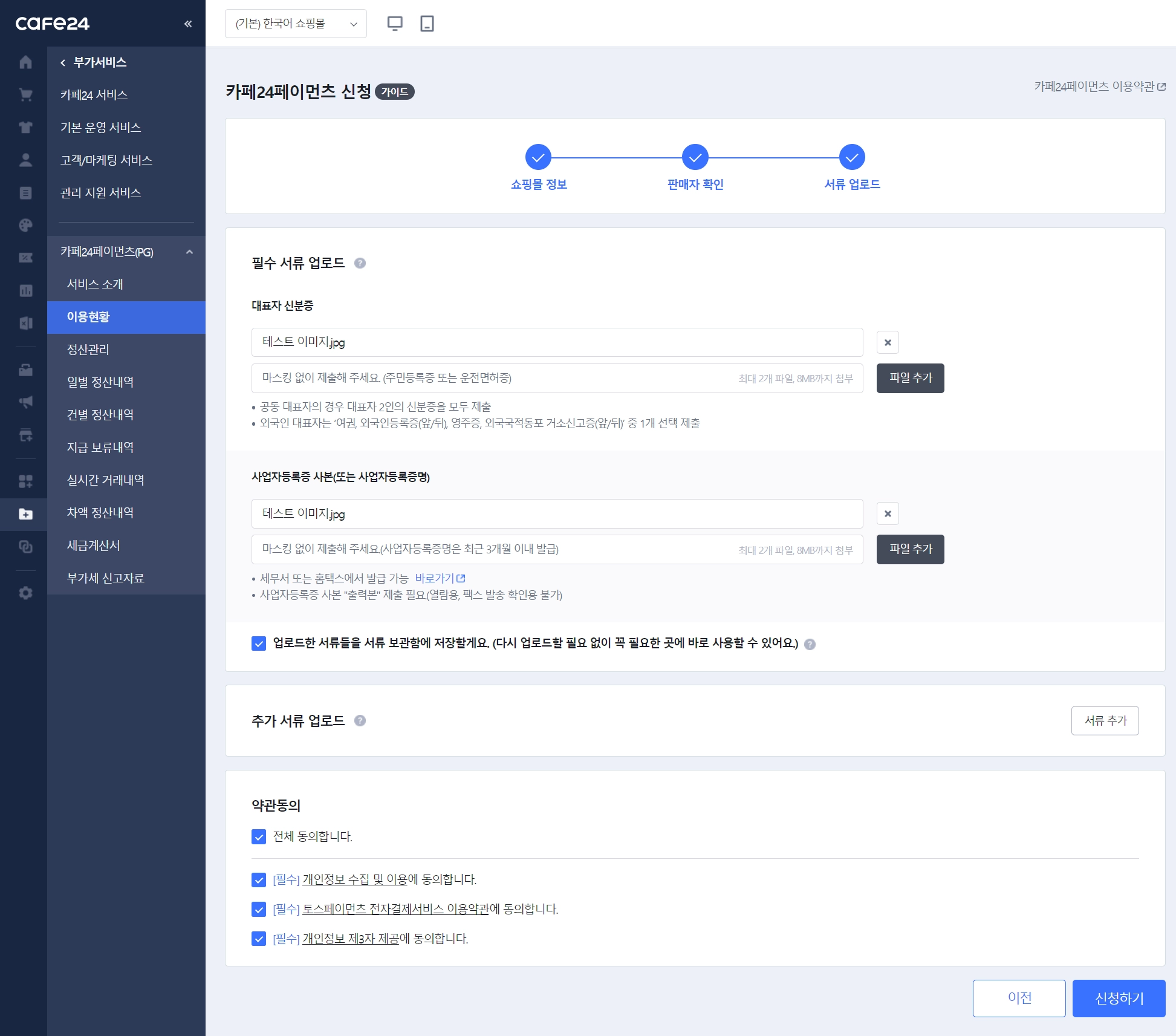This screenshot has height=1036, width=1176.
Task: Click the home icon in left sidebar
Action: [25, 62]
